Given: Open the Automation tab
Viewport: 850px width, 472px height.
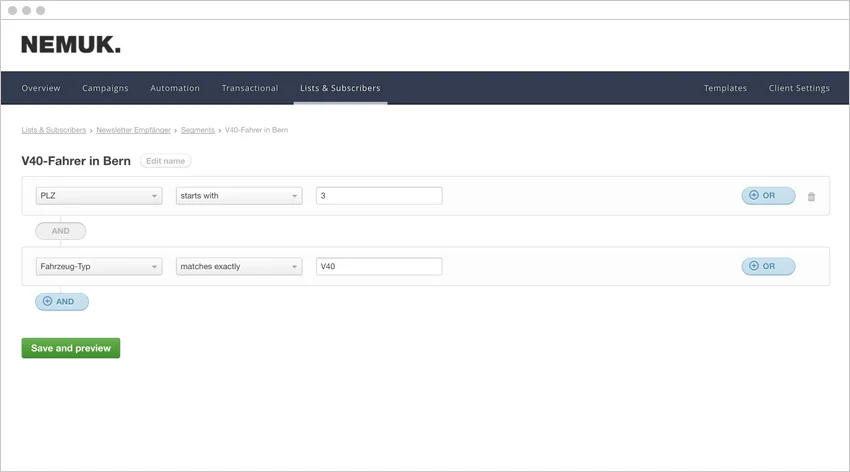Looking at the screenshot, I should coord(175,88).
